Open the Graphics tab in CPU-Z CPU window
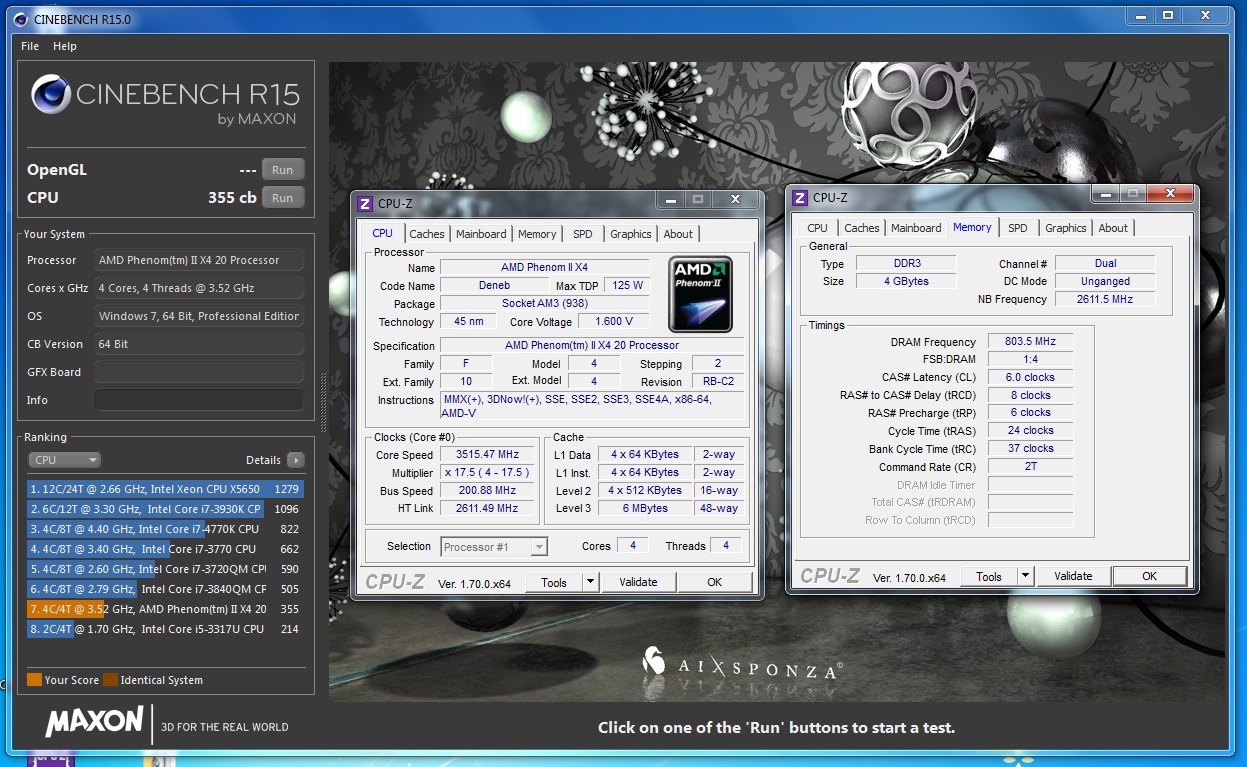Viewport: 1247px width, 767px height. point(631,234)
